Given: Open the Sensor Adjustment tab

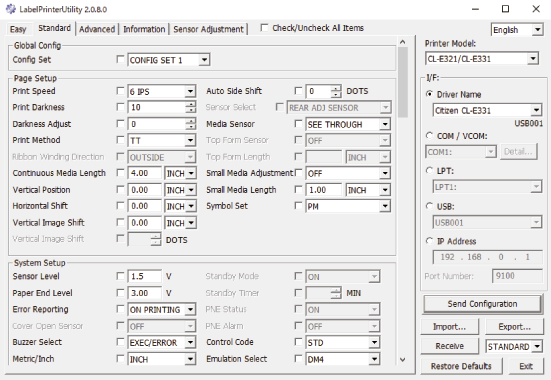Looking at the screenshot, I should click(208, 29).
